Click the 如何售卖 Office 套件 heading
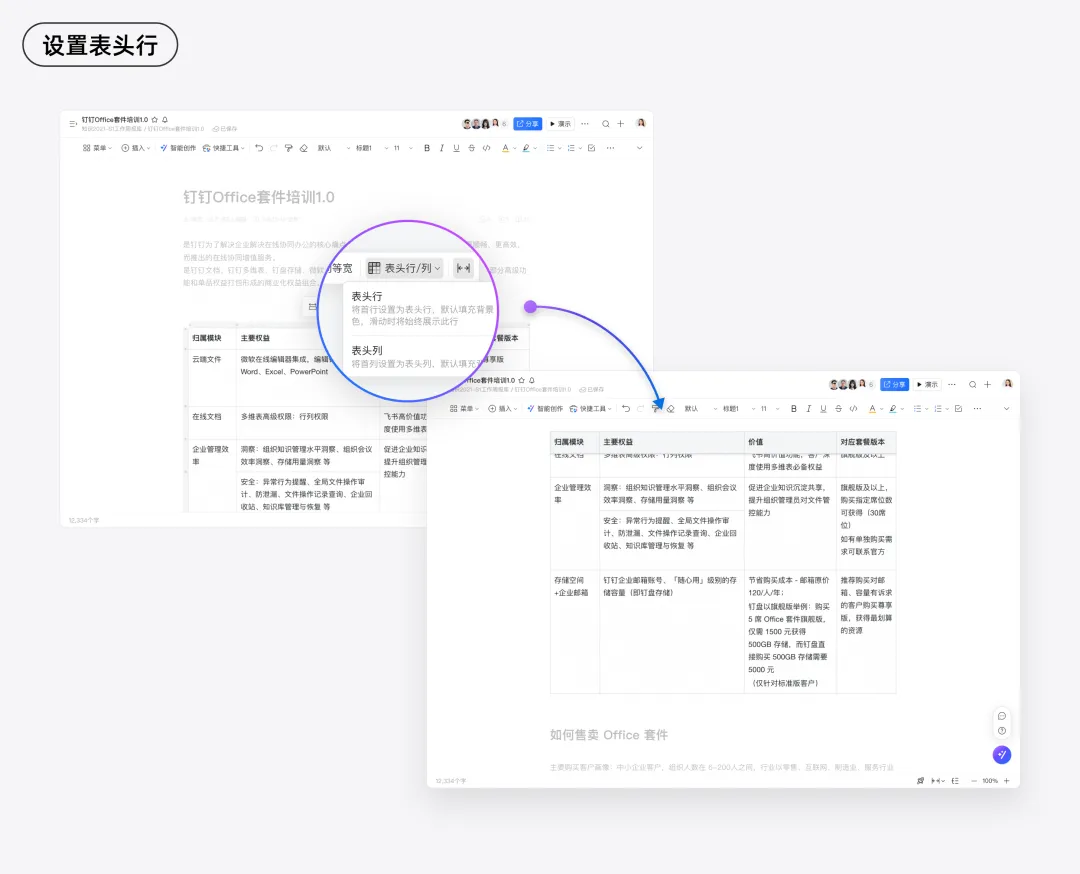The height and width of the screenshot is (874, 1080). (x=609, y=735)
